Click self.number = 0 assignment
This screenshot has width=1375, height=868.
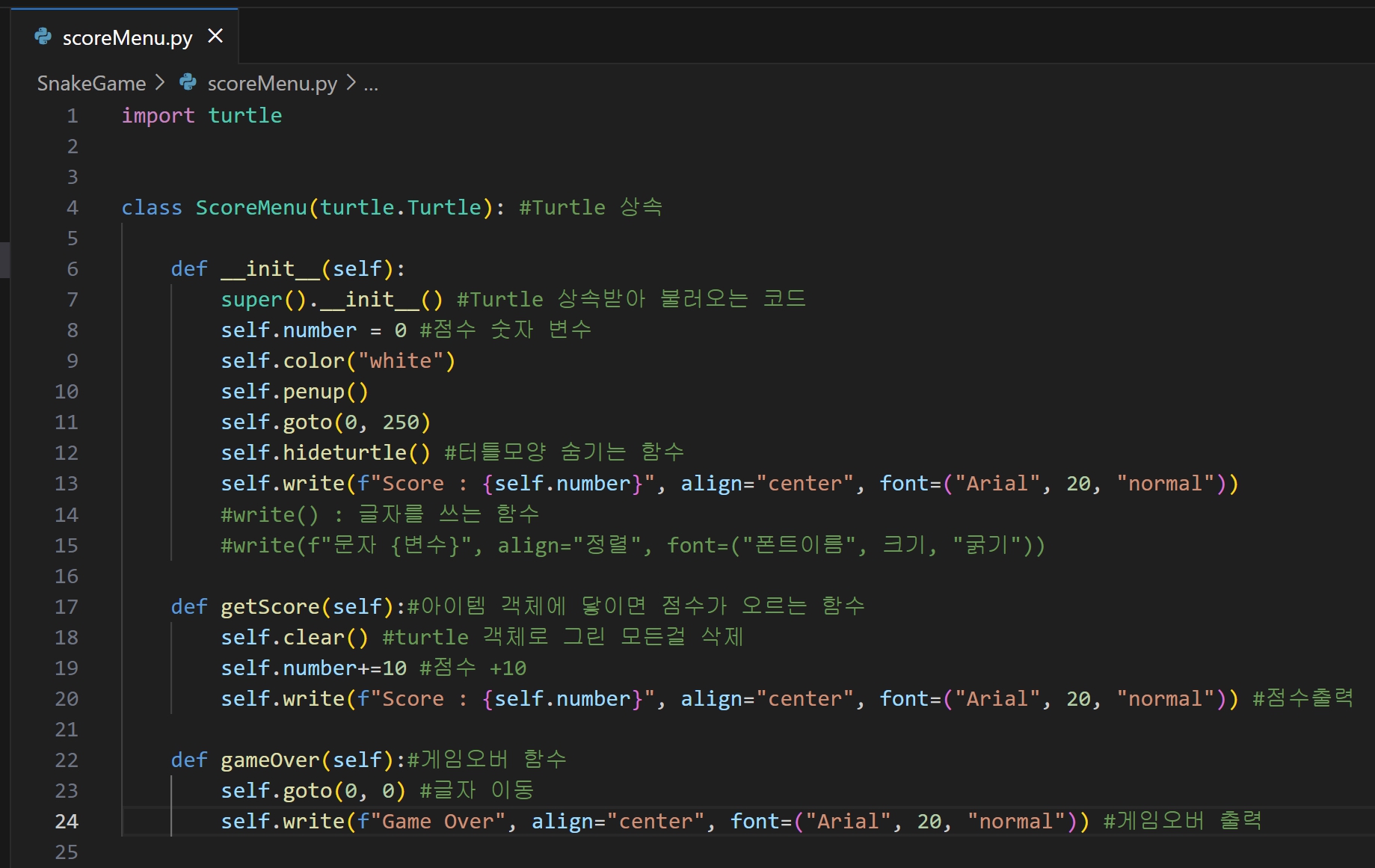click(314, 330)
